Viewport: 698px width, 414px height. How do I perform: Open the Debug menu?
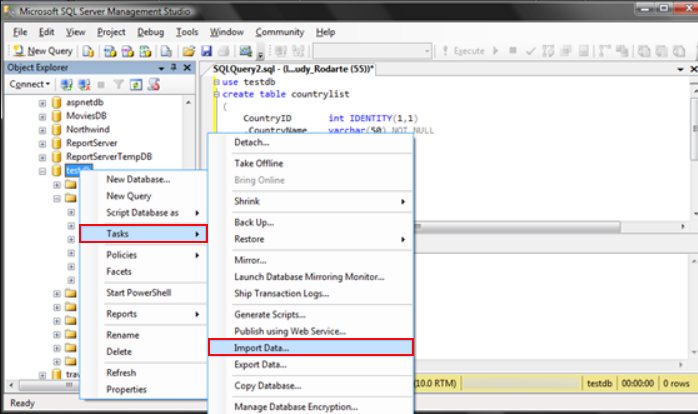pyautogui.click(x=150, y=32)
